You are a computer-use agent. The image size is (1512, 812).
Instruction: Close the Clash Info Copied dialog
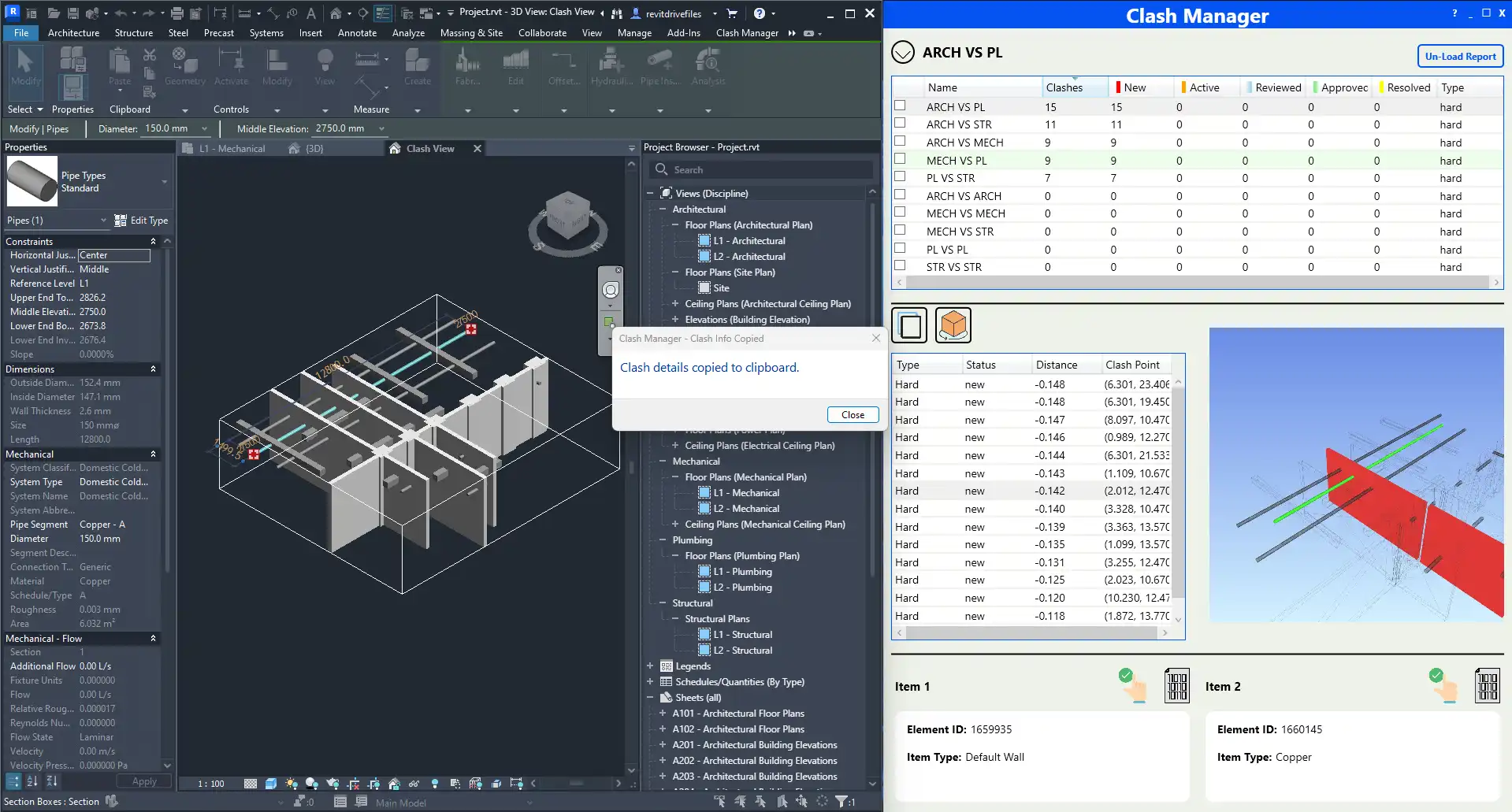click(853, 414)
